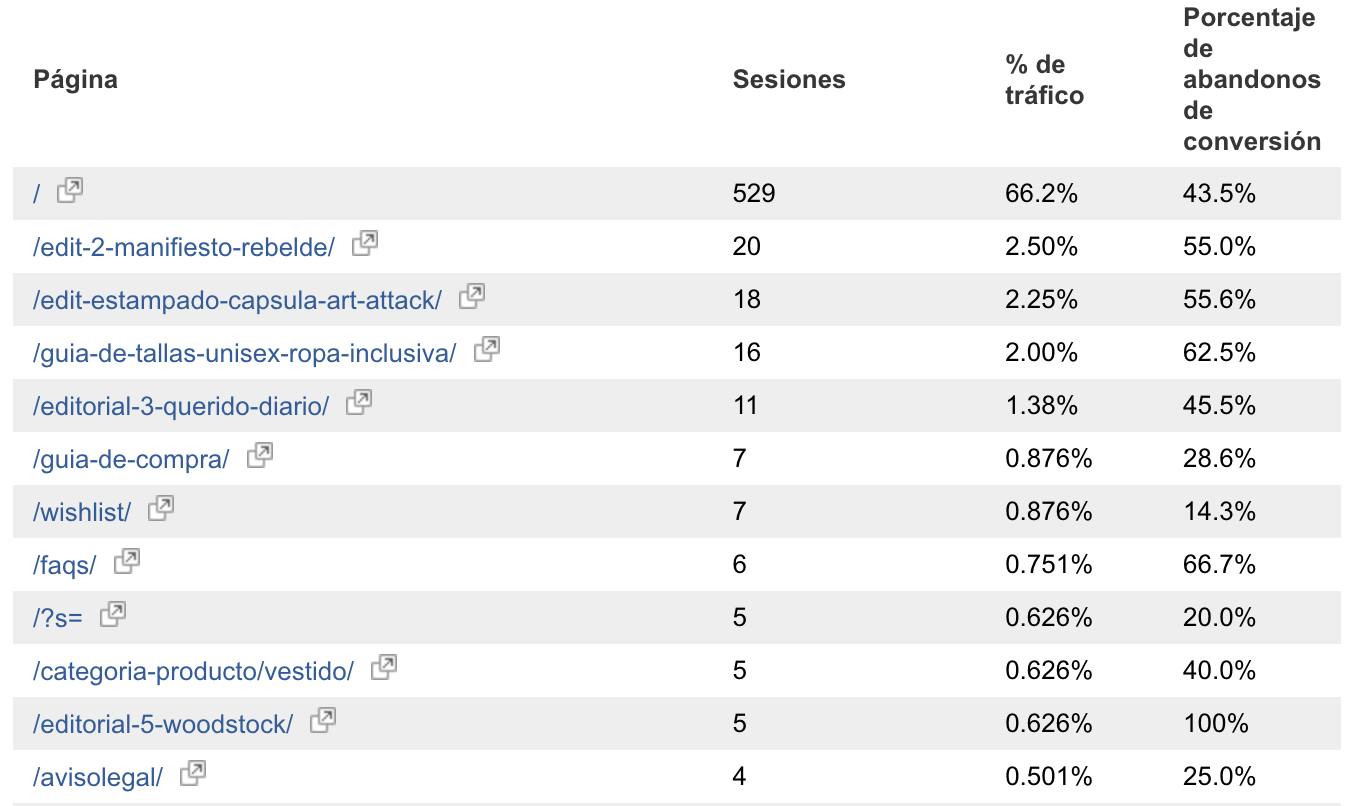This screenshot has width=1370, height=806.
Task: Open external icon next to /edit-2-manifiesto-rebelde/
Action: [x=365, y=243]
